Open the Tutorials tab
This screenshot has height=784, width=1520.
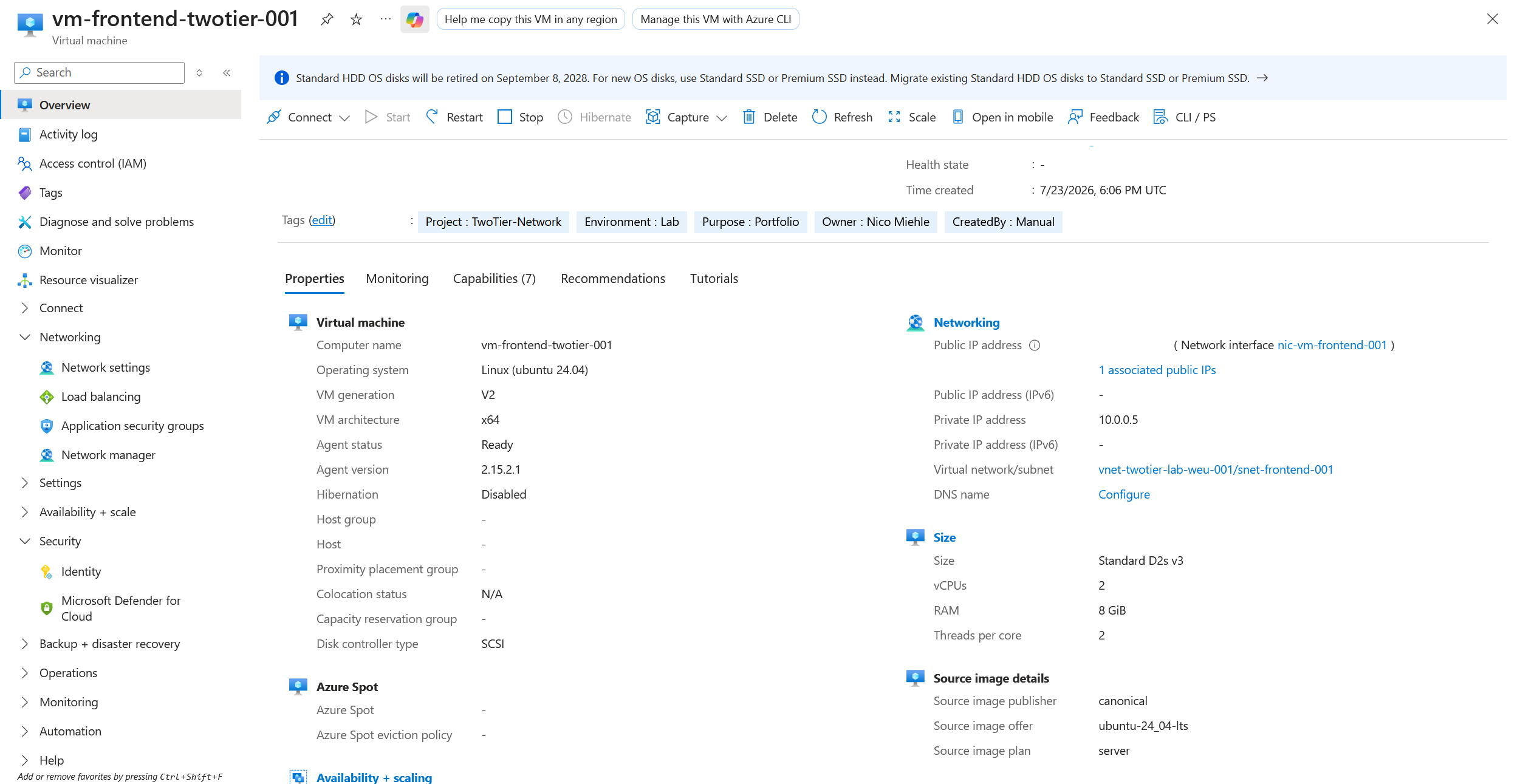pos(714,279)
